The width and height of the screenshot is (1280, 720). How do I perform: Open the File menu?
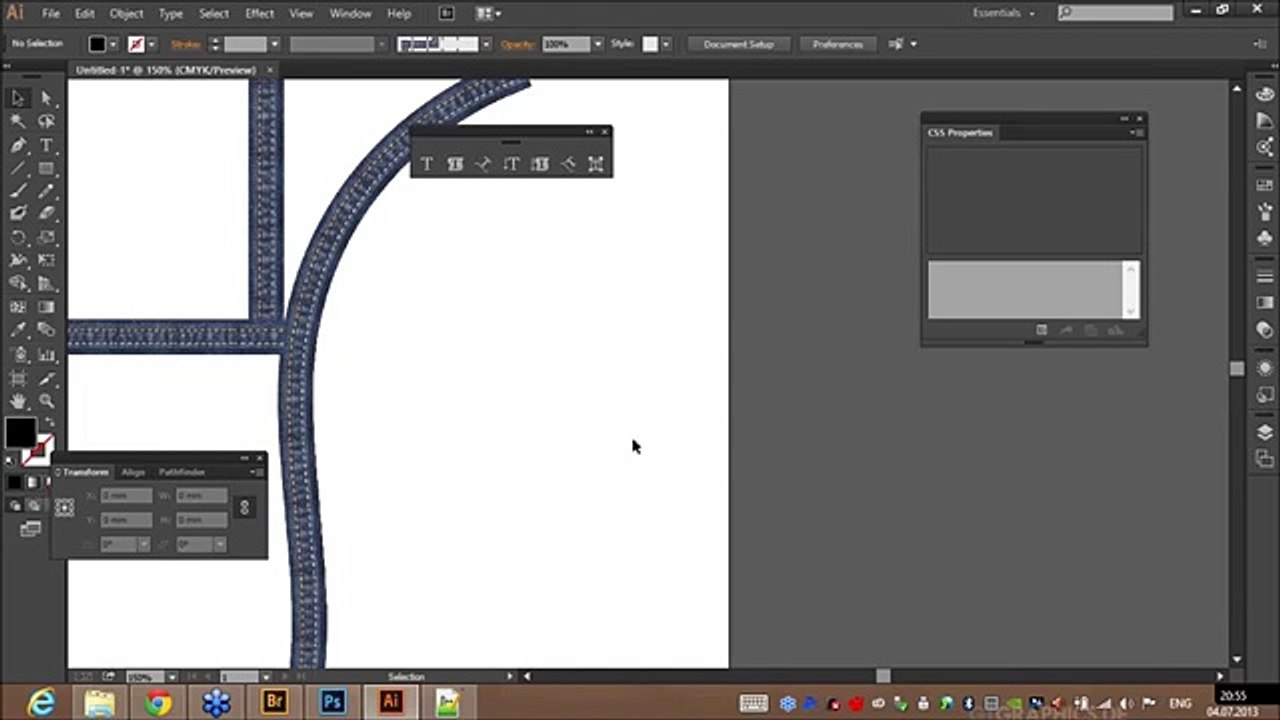(x=50, y=14)
